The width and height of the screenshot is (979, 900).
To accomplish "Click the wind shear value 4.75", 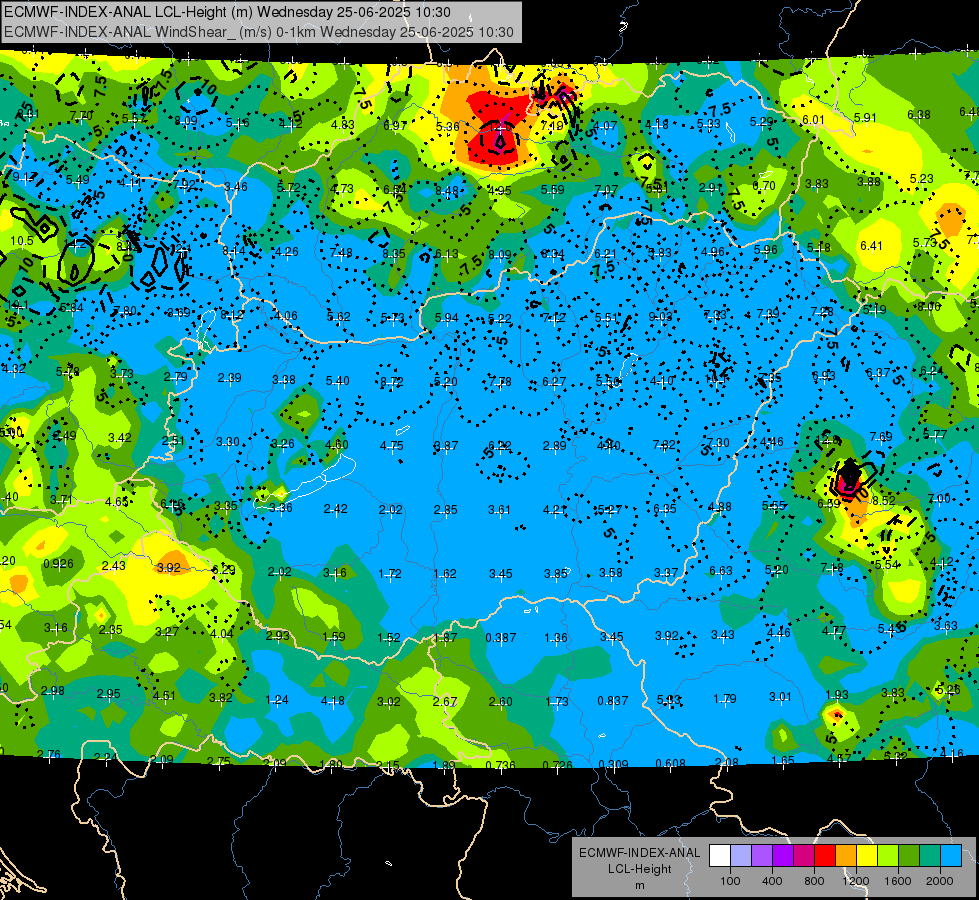I will click(x=391, y=446).
